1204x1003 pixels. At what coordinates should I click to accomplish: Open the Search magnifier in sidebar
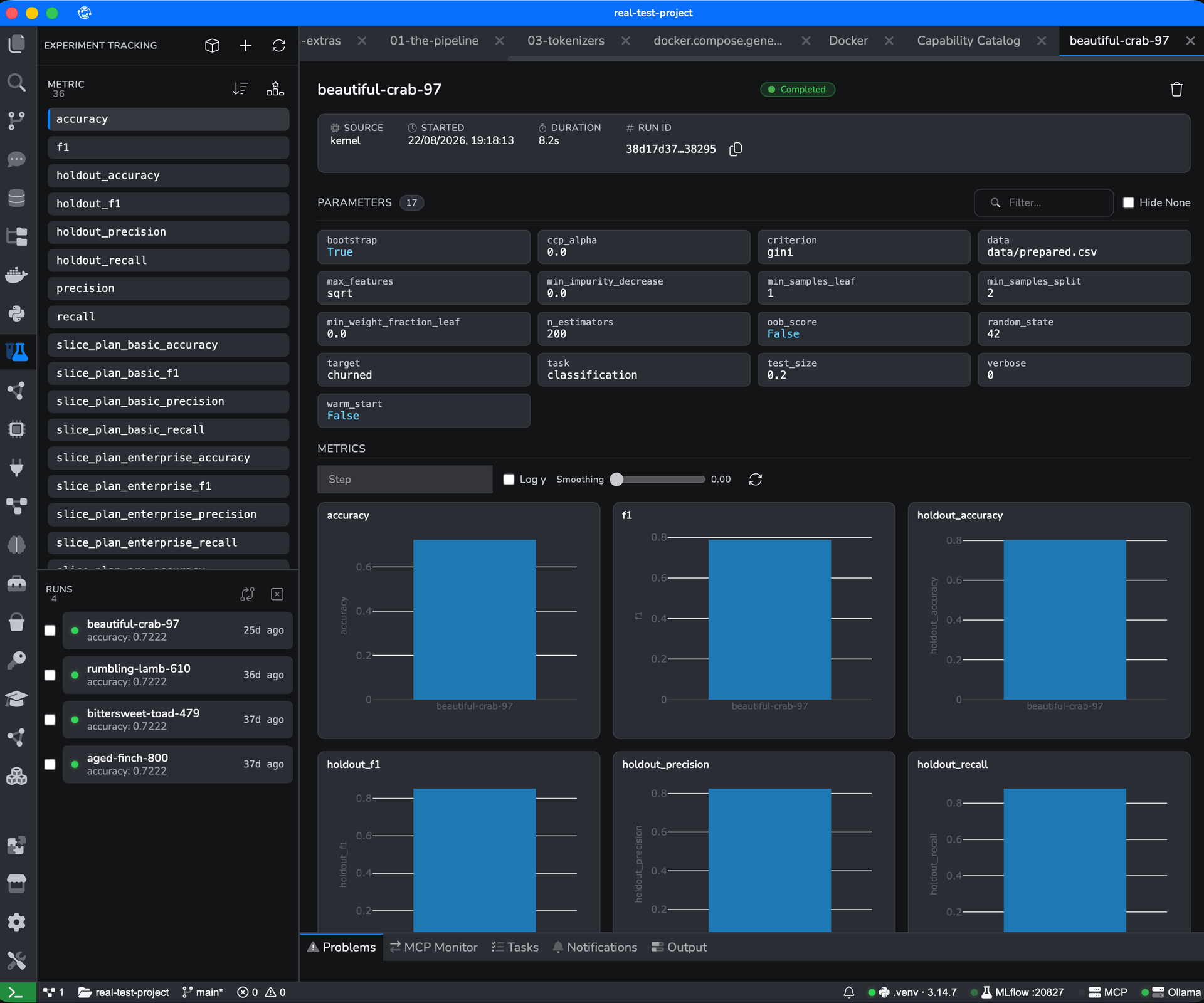17,82
